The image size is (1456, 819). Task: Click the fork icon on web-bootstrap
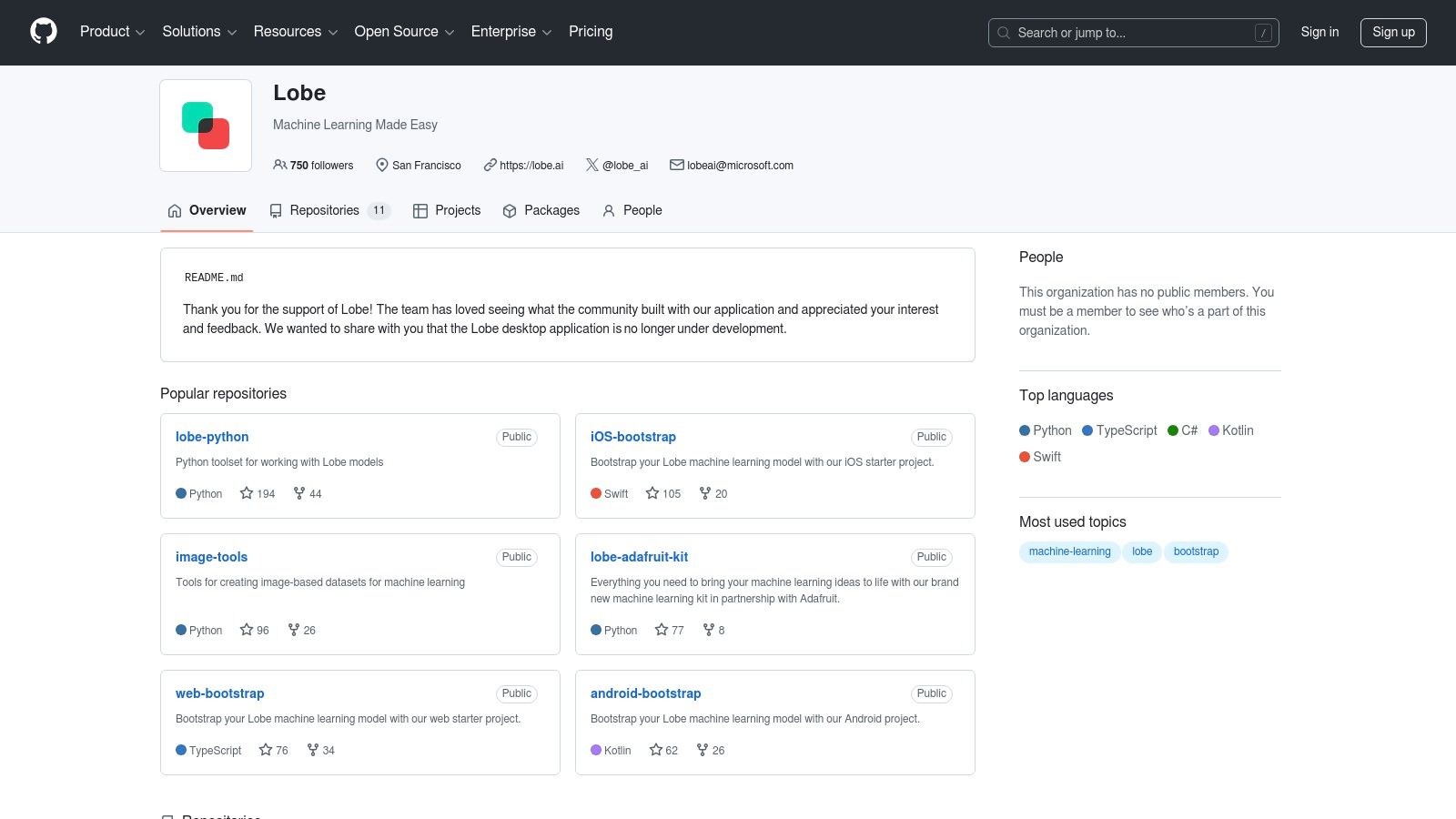point(313,750)
